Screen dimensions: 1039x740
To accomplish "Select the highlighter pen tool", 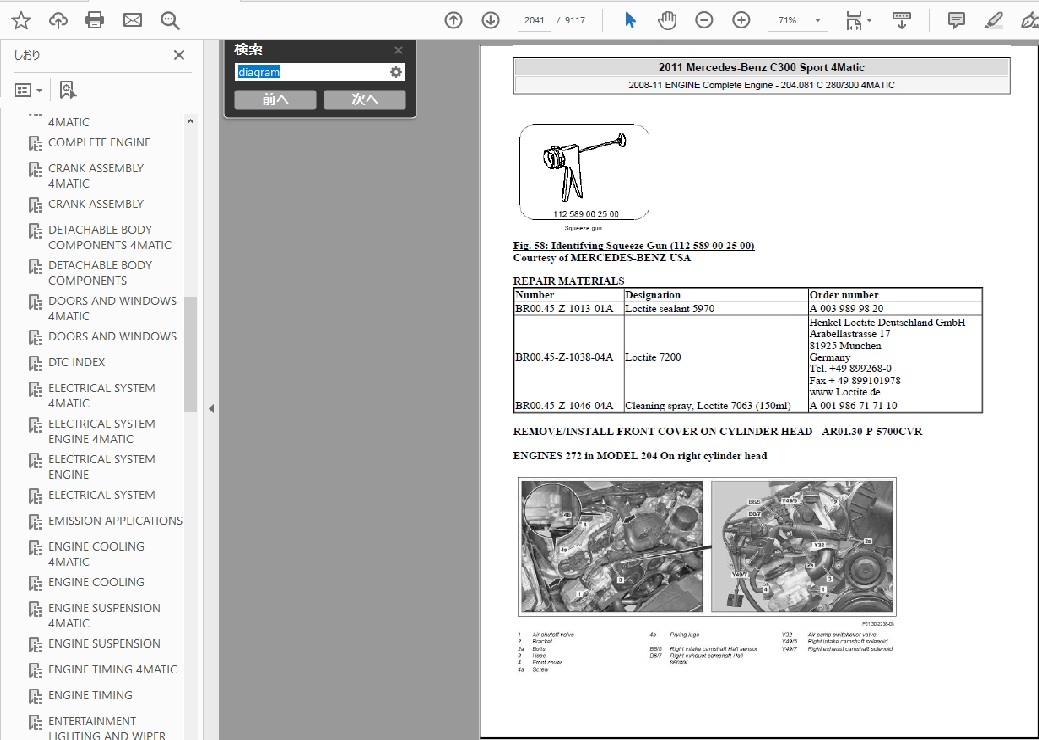I will click(x=993, y=21).
